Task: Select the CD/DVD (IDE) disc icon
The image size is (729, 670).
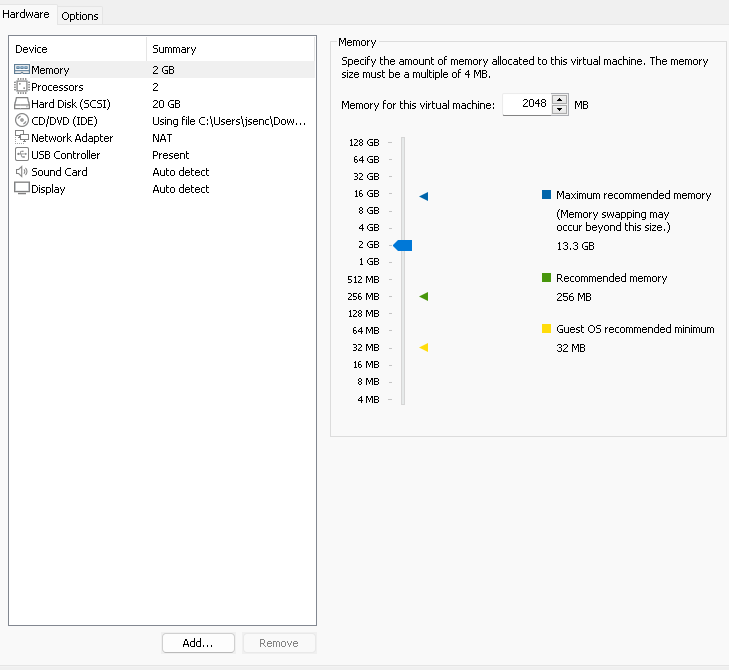Action: [22, 120]
